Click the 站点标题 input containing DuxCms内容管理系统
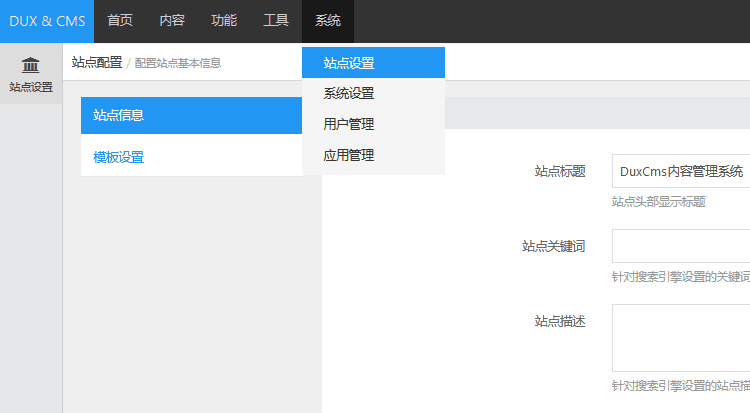Viewport: 750px width, 413px height. [681, 171]
